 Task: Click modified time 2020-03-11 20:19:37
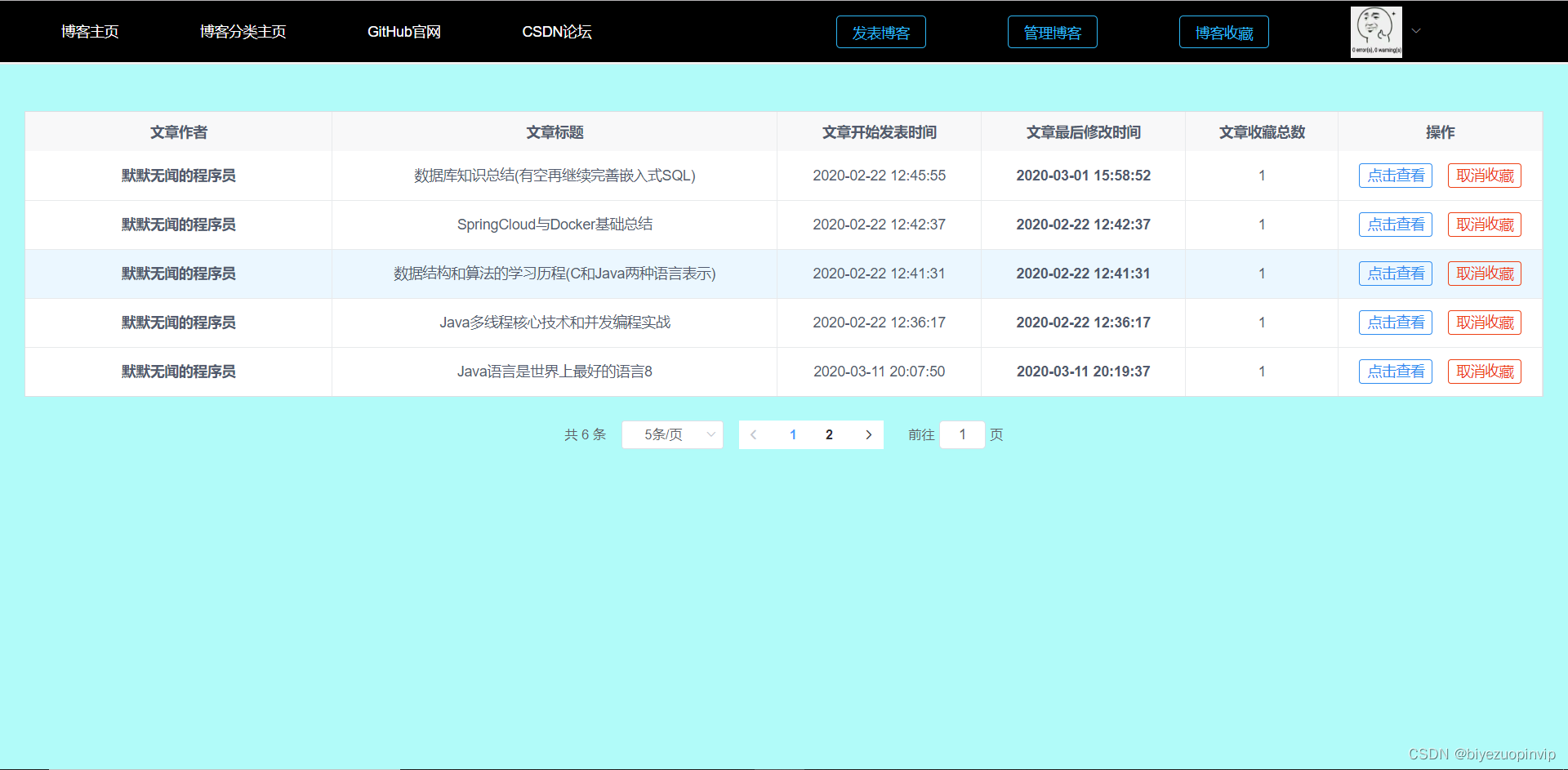point(1083,372)
